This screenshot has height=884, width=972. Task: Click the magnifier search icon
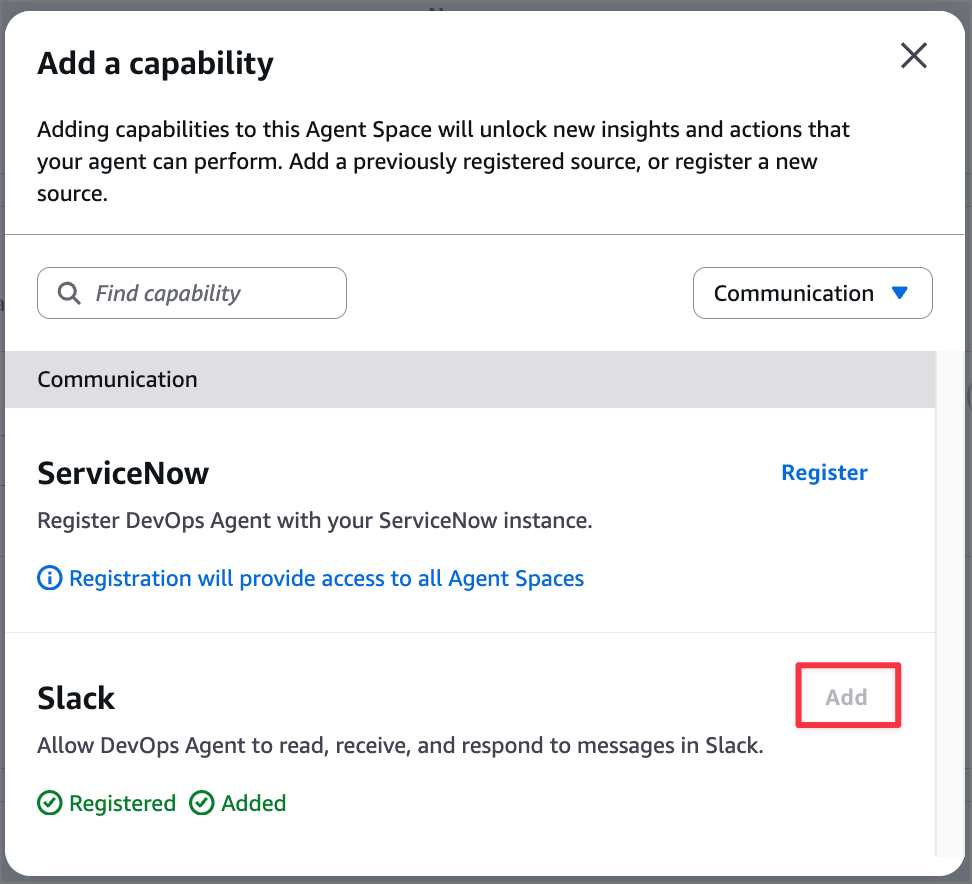(x=69, y=293)
